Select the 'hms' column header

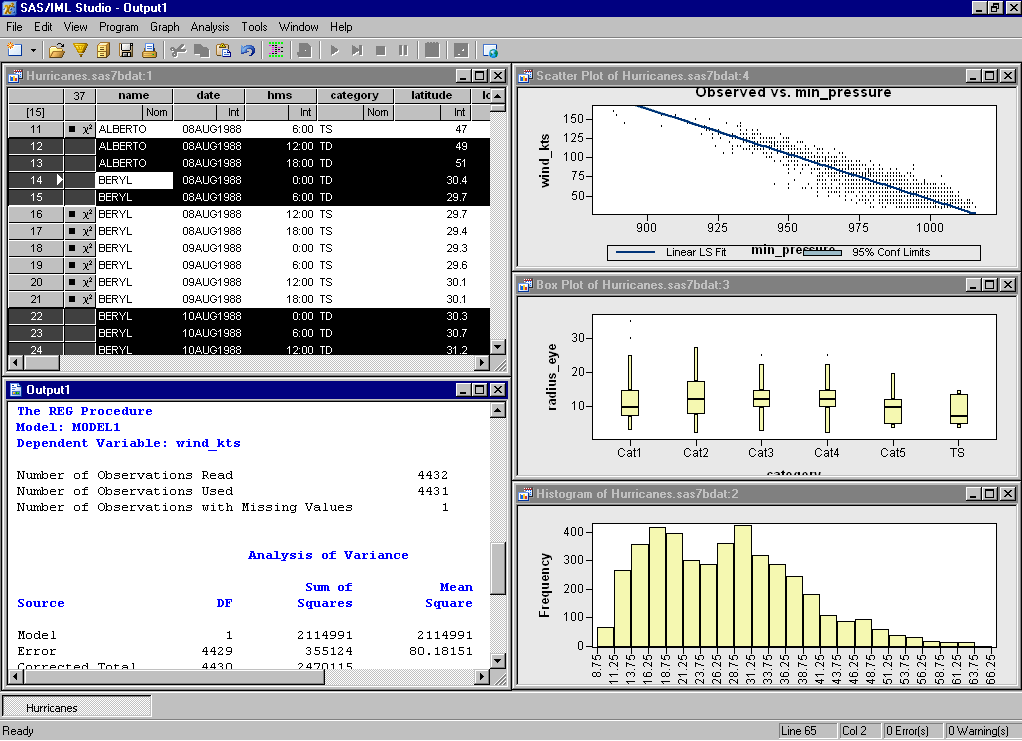click(x=280, y=95)
